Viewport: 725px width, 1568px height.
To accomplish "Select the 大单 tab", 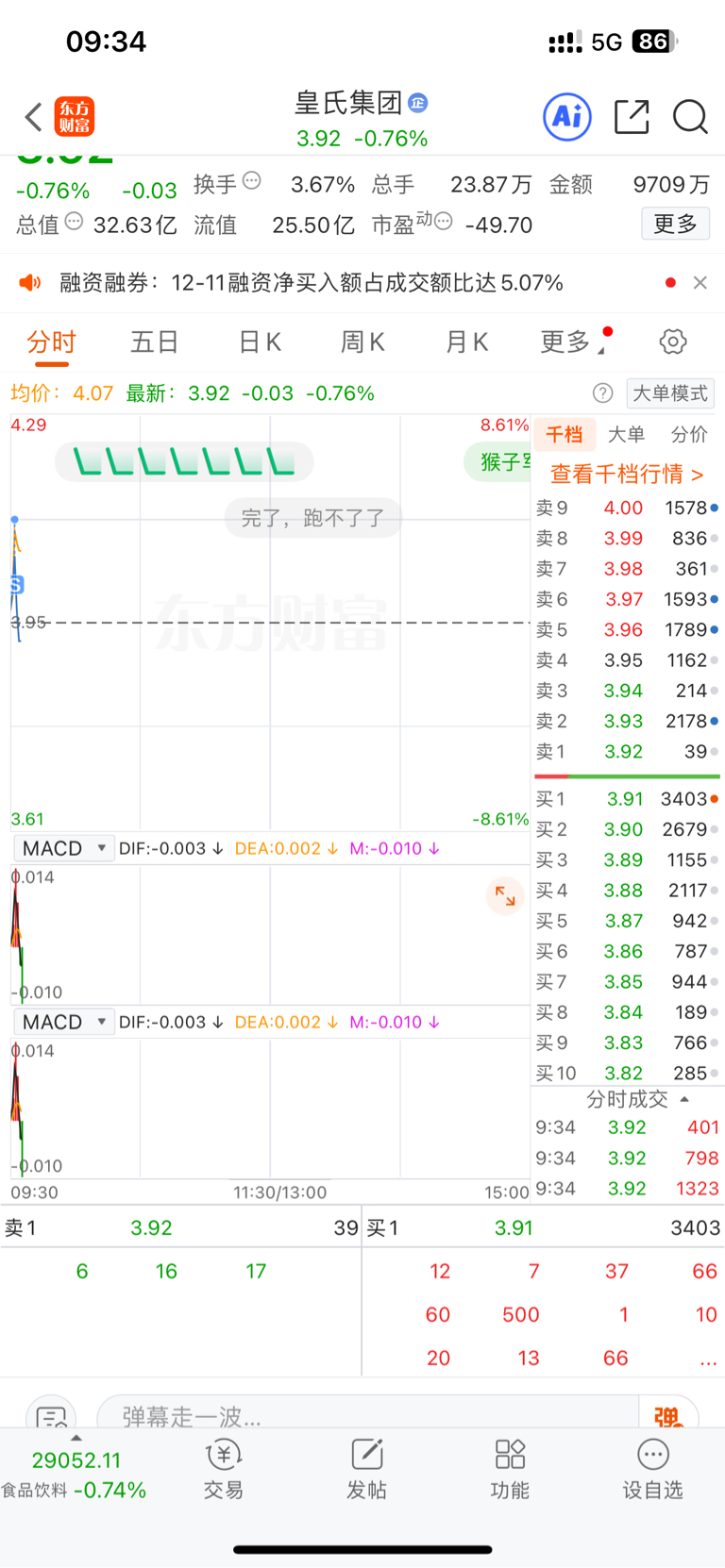I will pos(626,434).
